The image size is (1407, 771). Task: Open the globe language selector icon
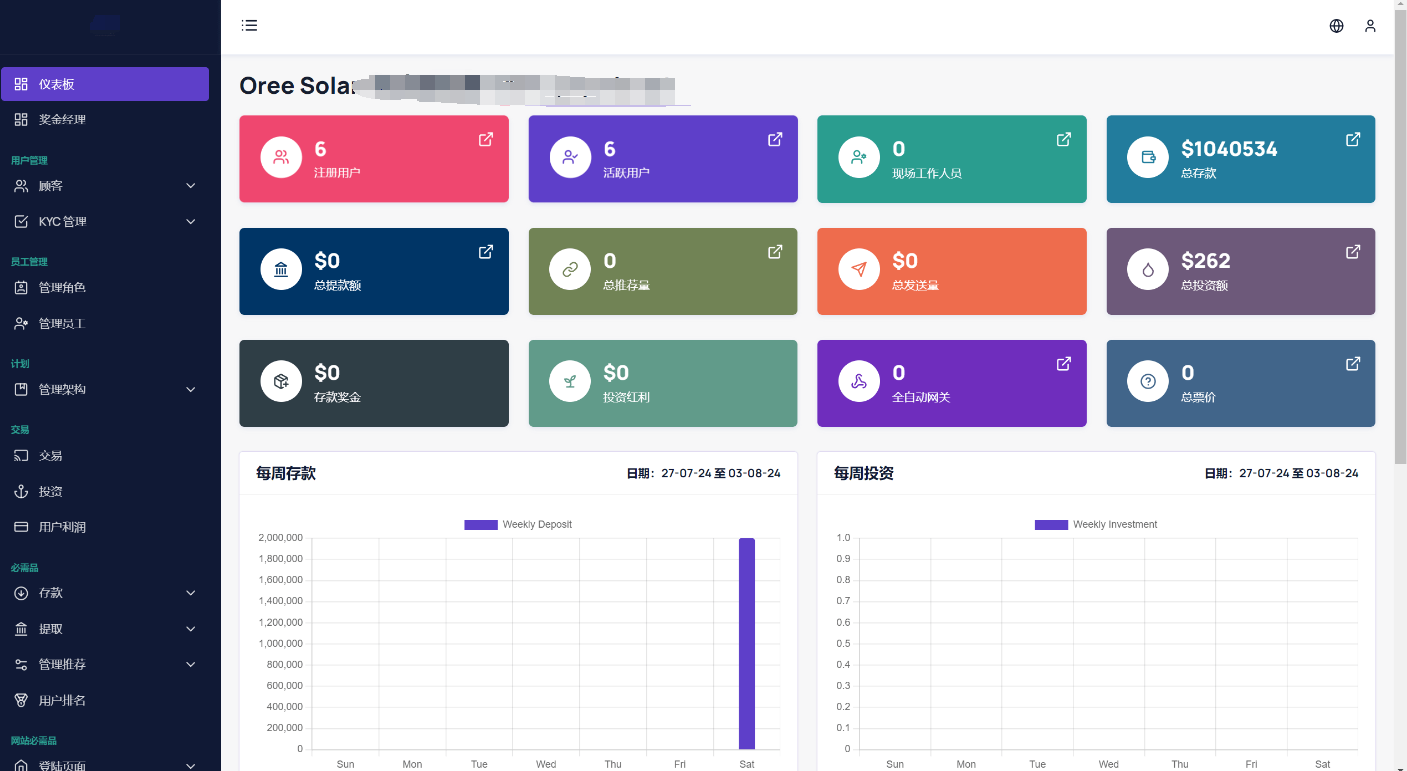[x=1336, y=26]
